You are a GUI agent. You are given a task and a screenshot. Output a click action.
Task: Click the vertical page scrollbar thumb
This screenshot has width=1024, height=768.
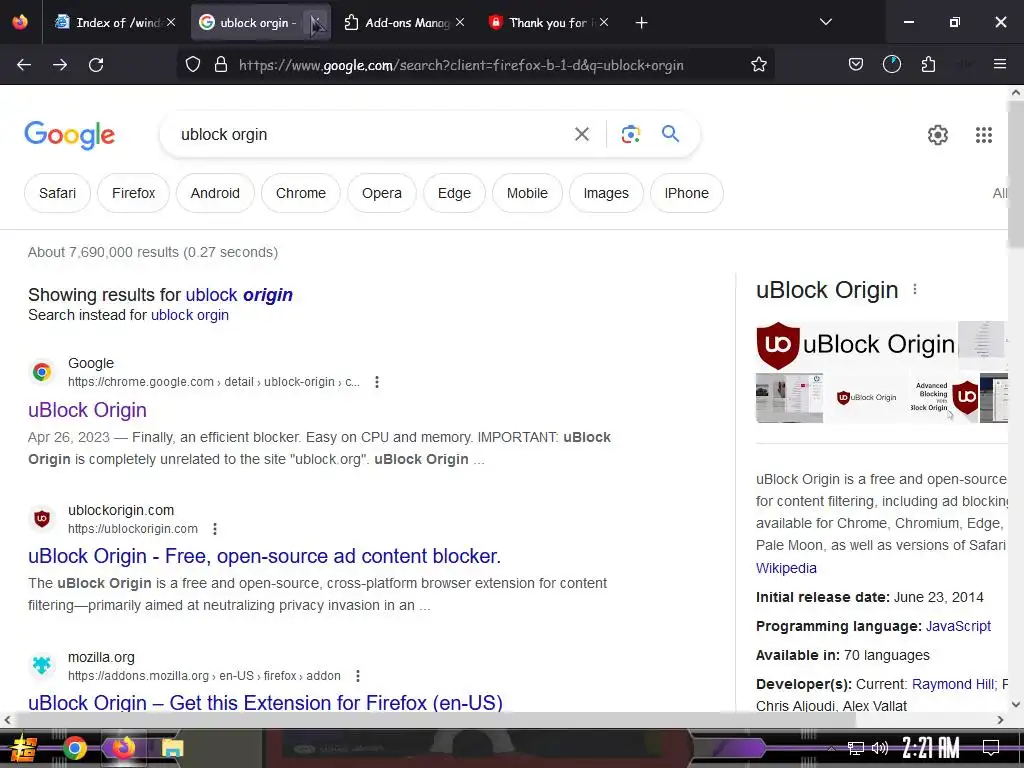[1016, 175]
